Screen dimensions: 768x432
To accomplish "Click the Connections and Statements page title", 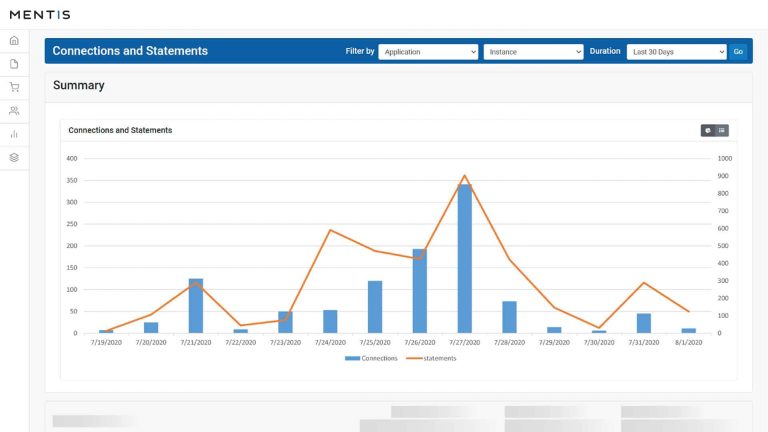I will 130,51.
